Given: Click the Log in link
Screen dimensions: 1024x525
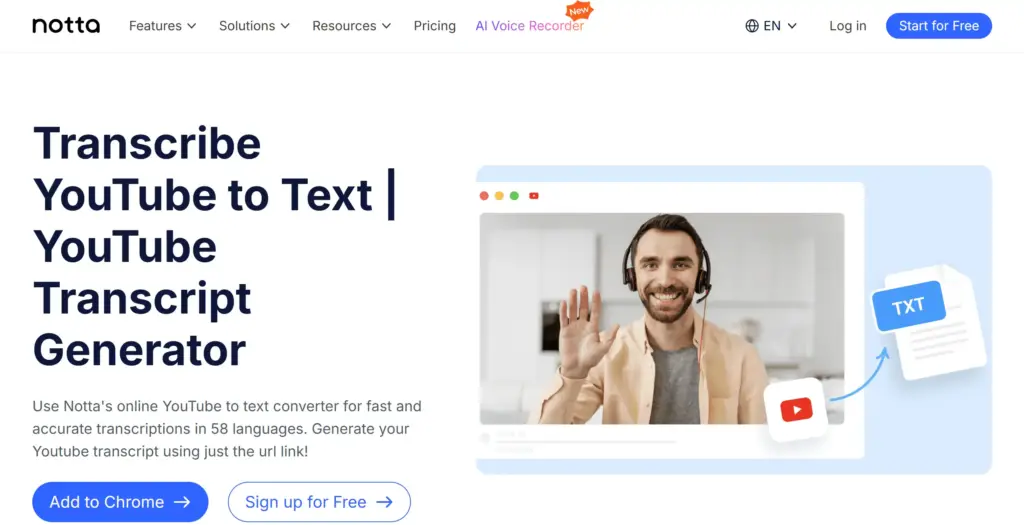Looking at the screenshot, I should pyautogui.click(x=848, y=25).
